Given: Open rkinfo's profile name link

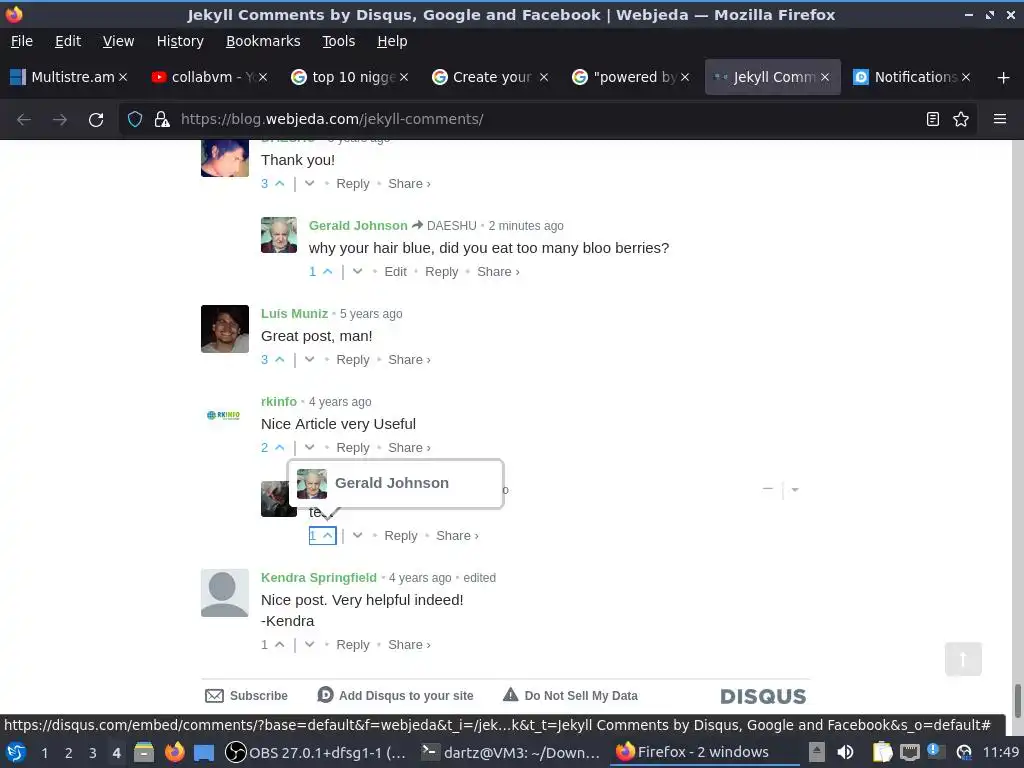Looking at the screenshot, I should coord(279,402).
